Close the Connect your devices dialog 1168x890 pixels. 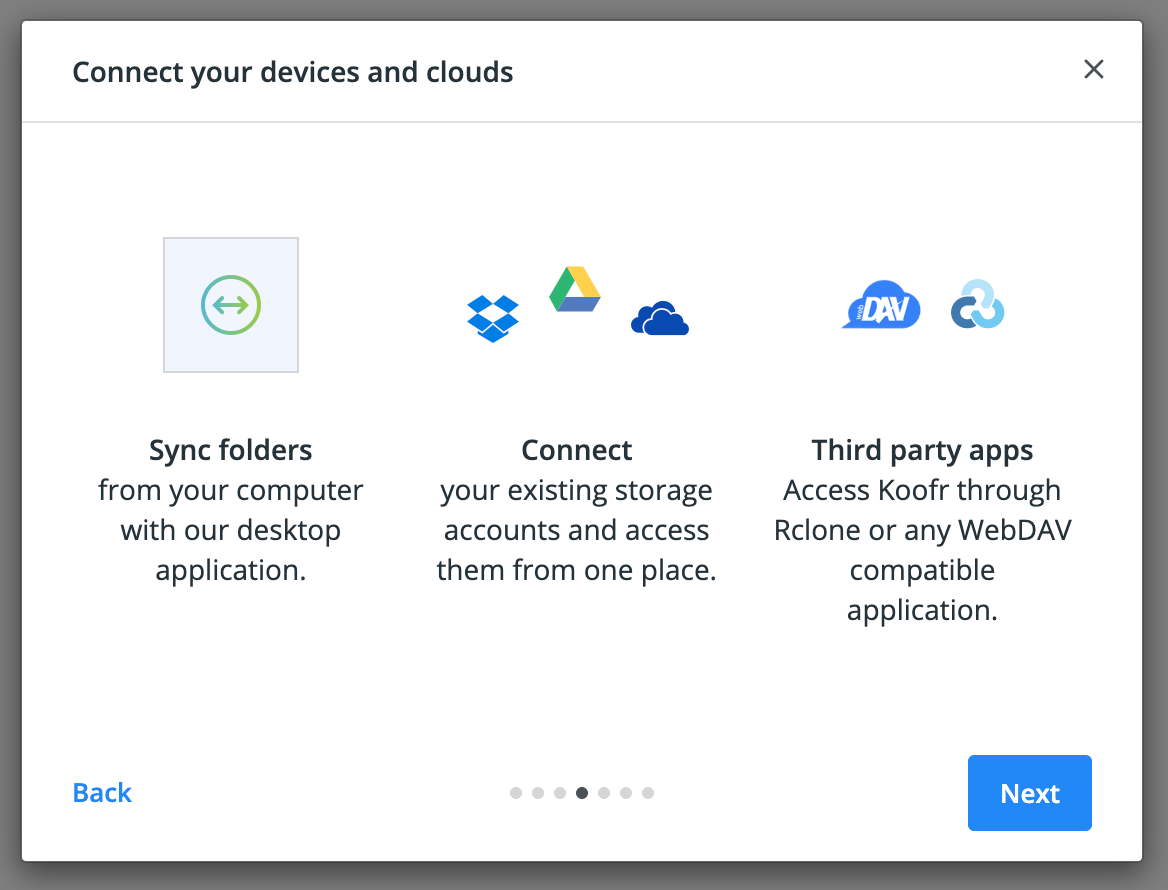coord(1094,69)
